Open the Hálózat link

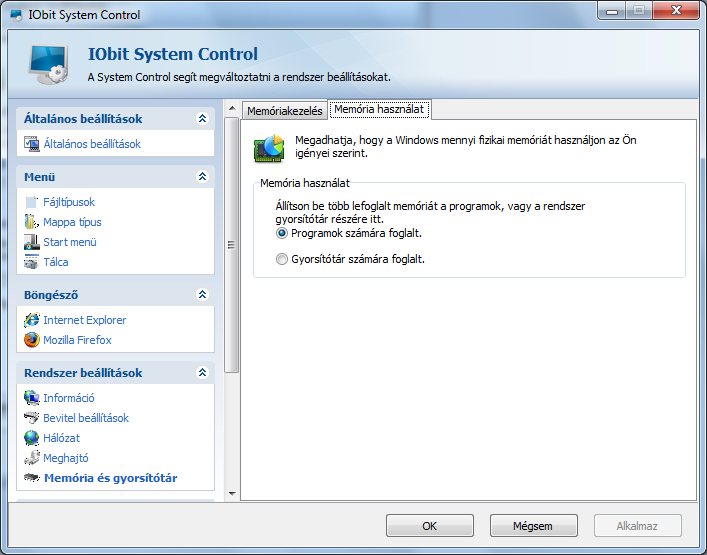(x=61, y=438)
